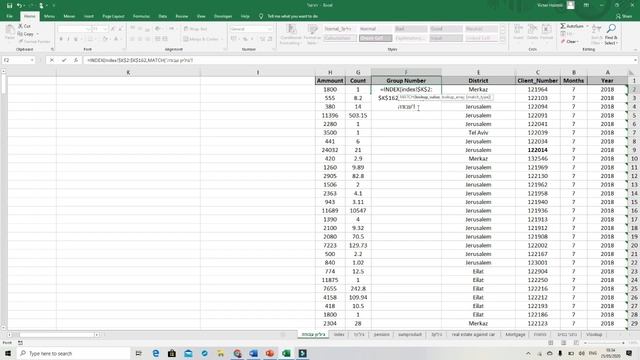Click the Share button
640x360 pixels.
pos(624,16)
